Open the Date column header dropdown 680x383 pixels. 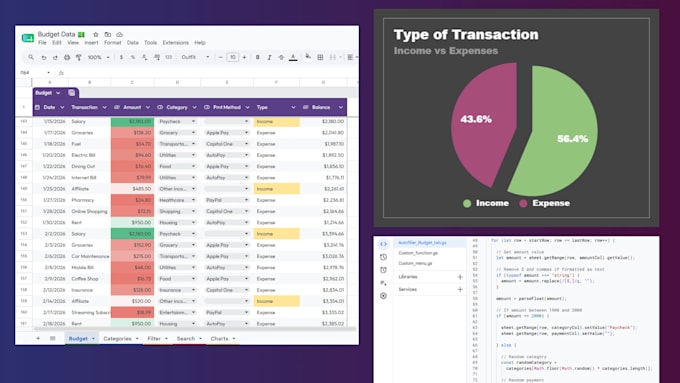(62, 107)
